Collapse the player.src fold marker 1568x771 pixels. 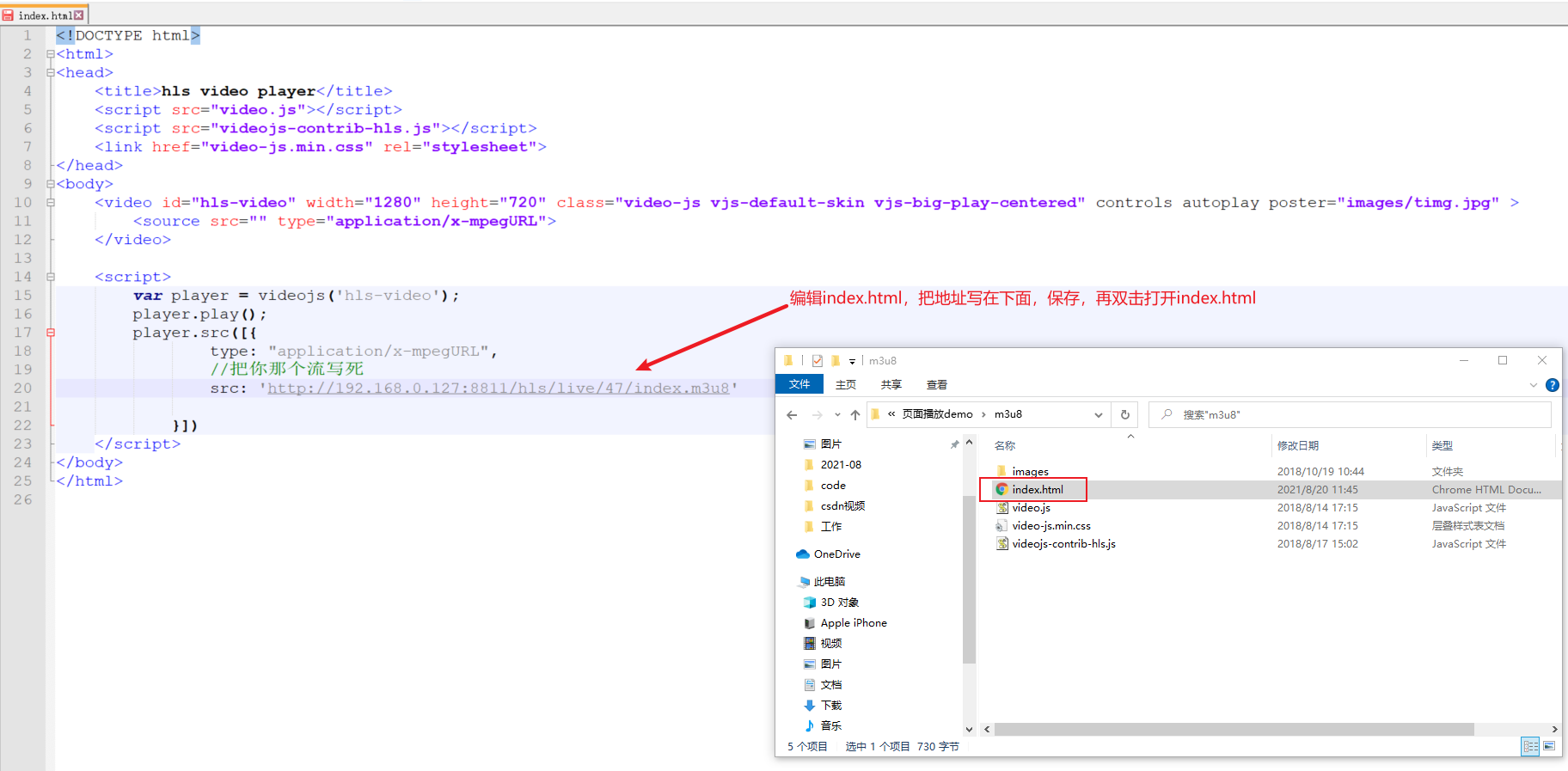click(51, 333)
